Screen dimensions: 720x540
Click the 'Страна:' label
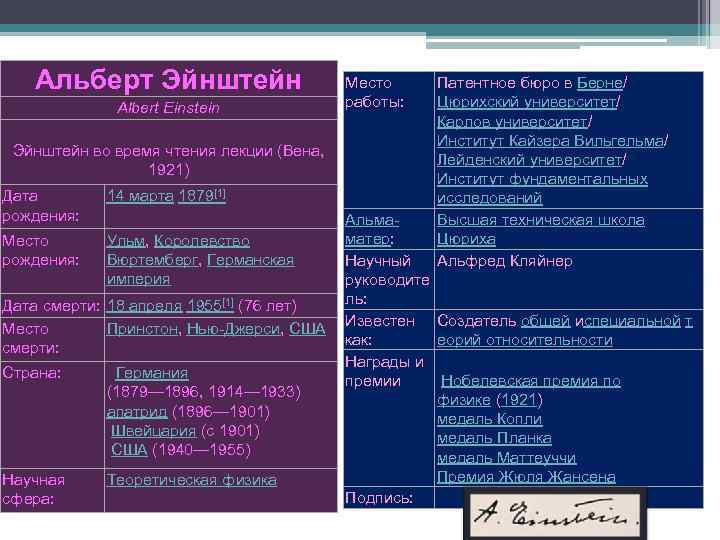tap(31, 373)
